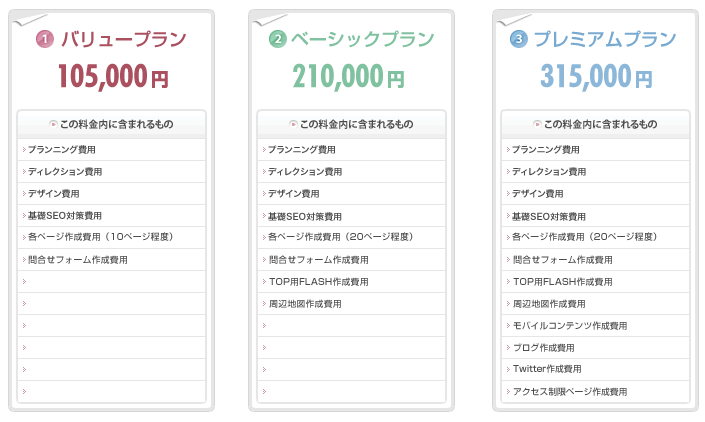Click アクセス制限ページ作成費用 row
This screenshot has height=422, width=705.
[x=595, y=392]
